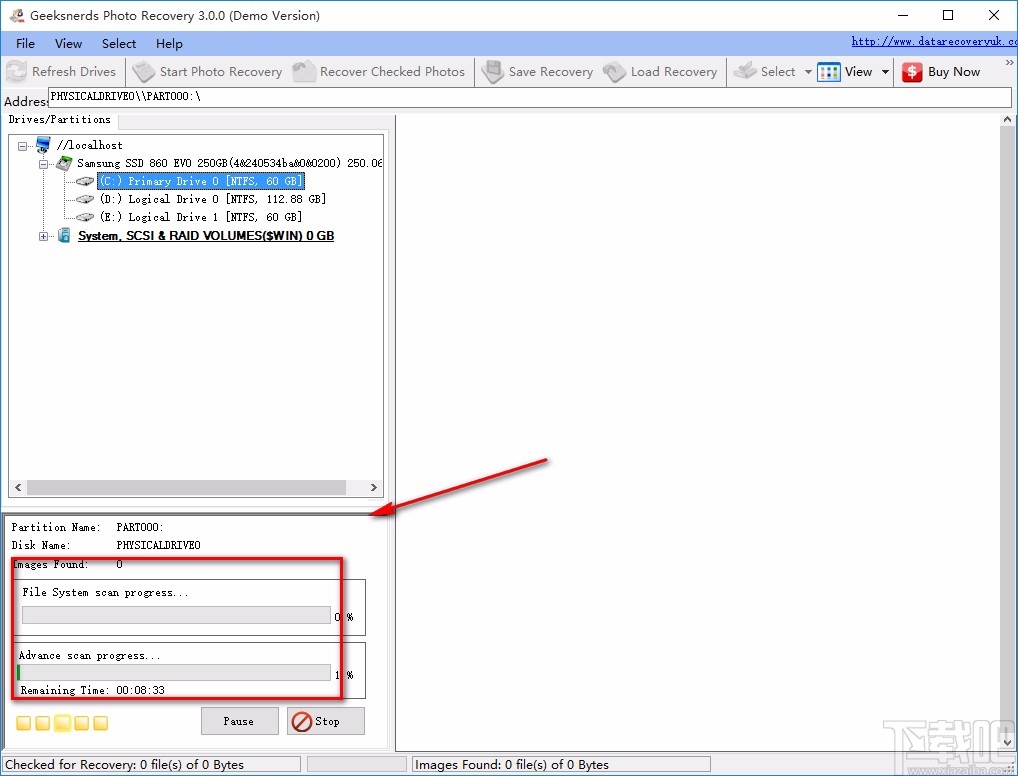Click the System SCSI & RAID volumes icon
The image size is (1018, 776).
(x=64, y=235)
